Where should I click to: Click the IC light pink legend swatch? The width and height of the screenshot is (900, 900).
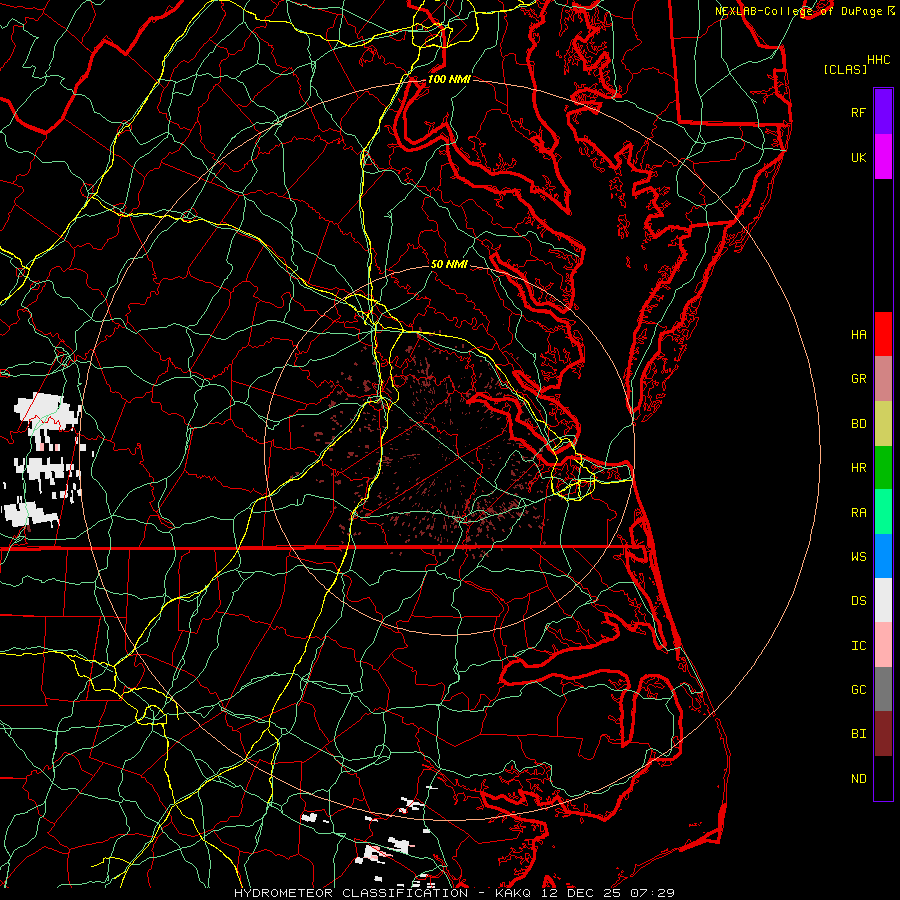click(x=883, y=645)
